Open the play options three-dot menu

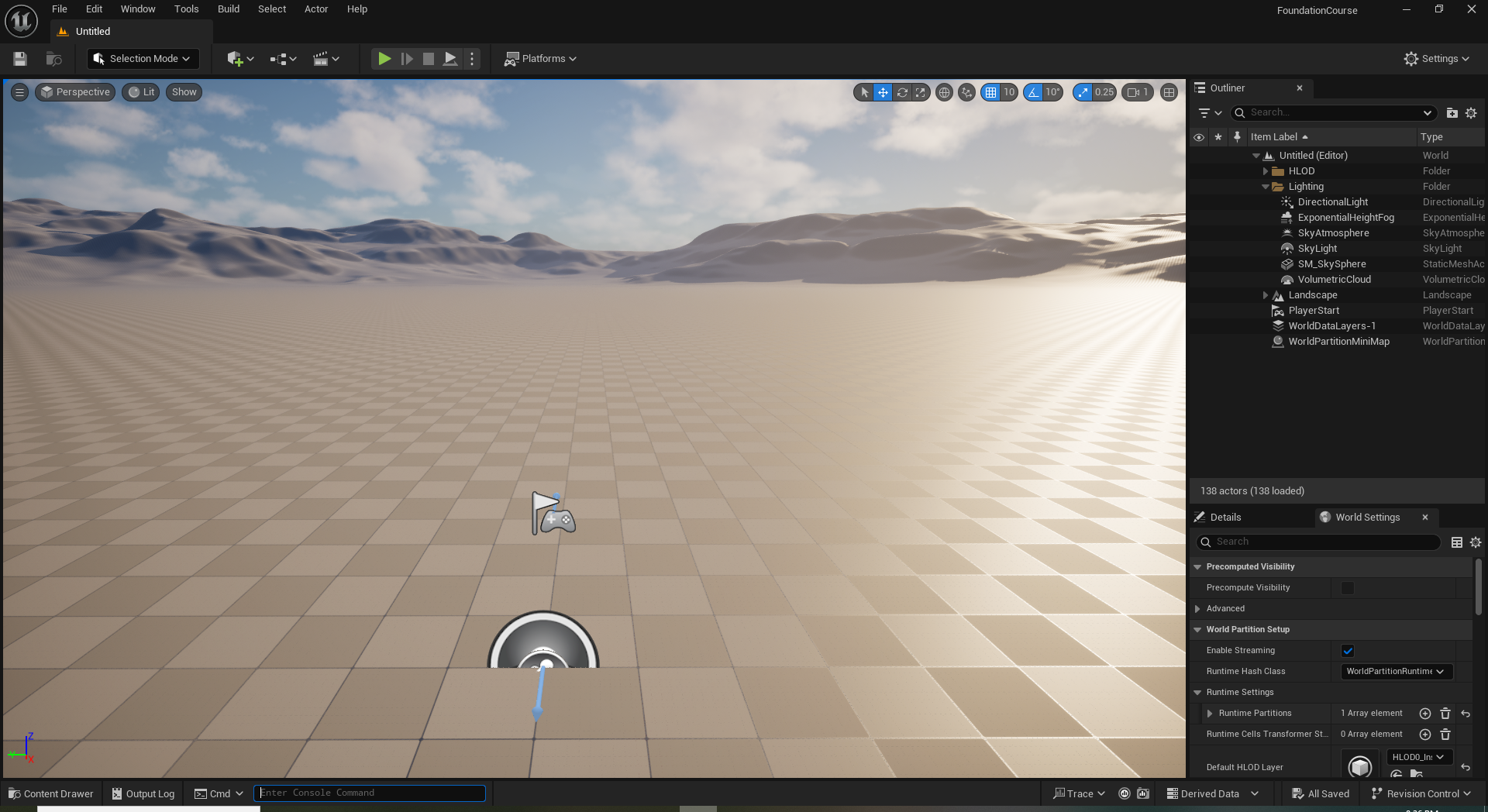[472, 59]
